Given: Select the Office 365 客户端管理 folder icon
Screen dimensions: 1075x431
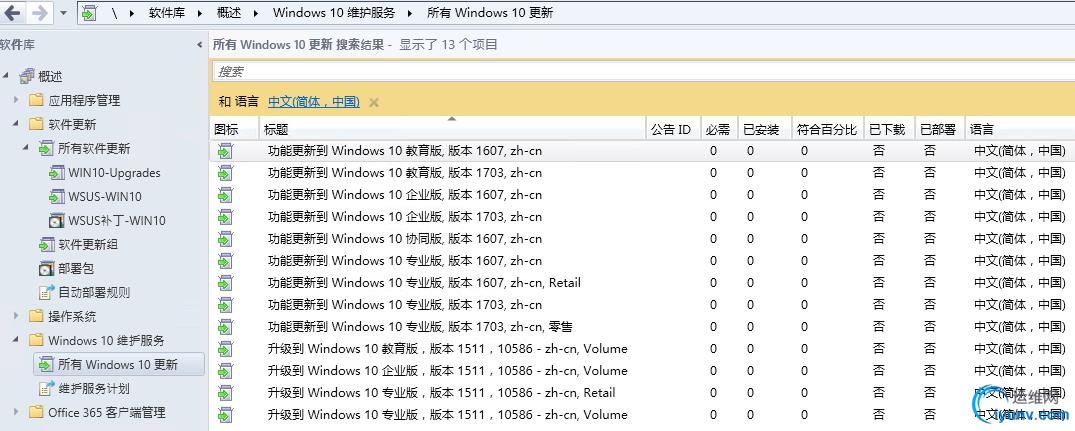Looking at the screenshot, I should pos(36,412).
